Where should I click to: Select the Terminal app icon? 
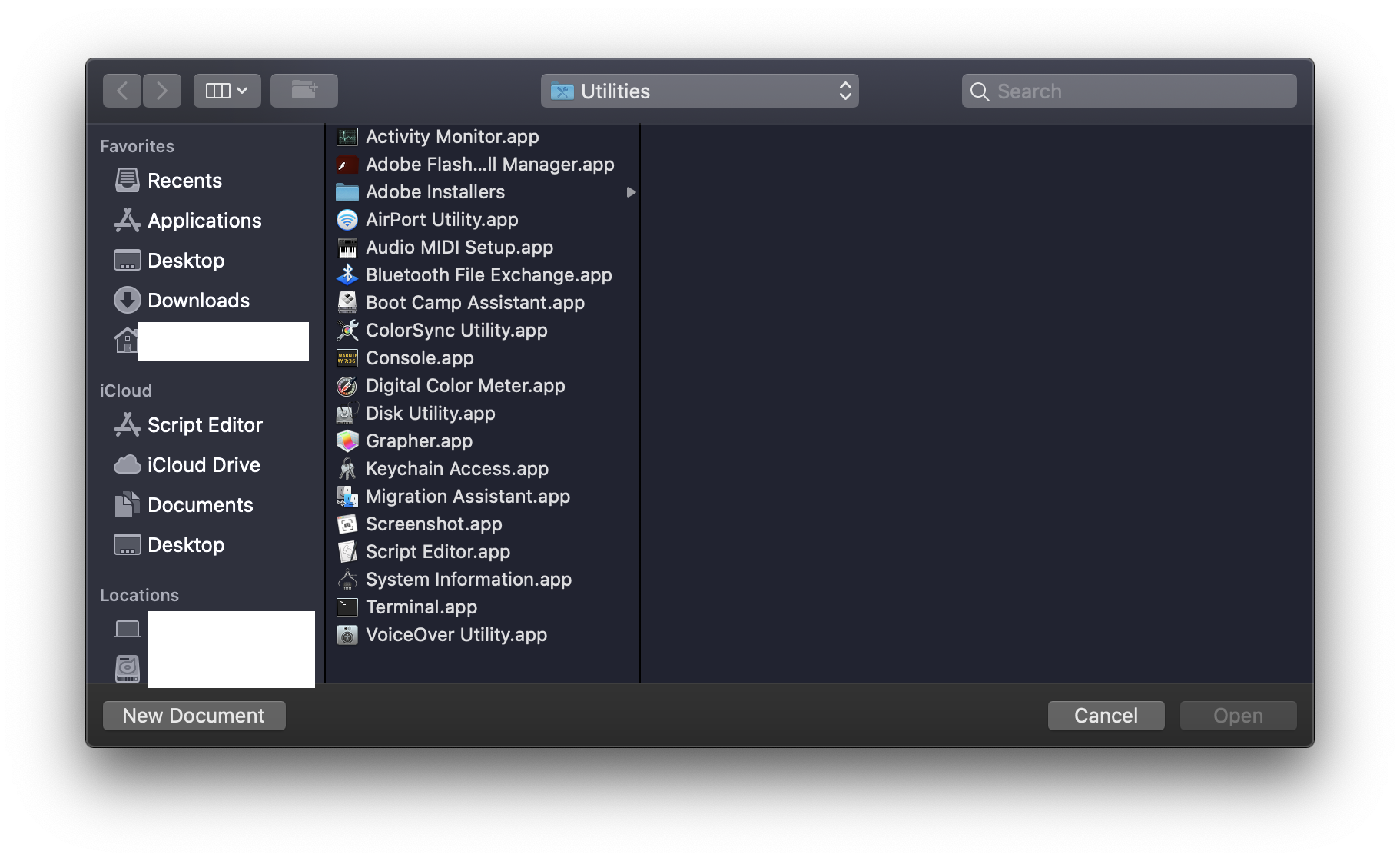[347, 607]
